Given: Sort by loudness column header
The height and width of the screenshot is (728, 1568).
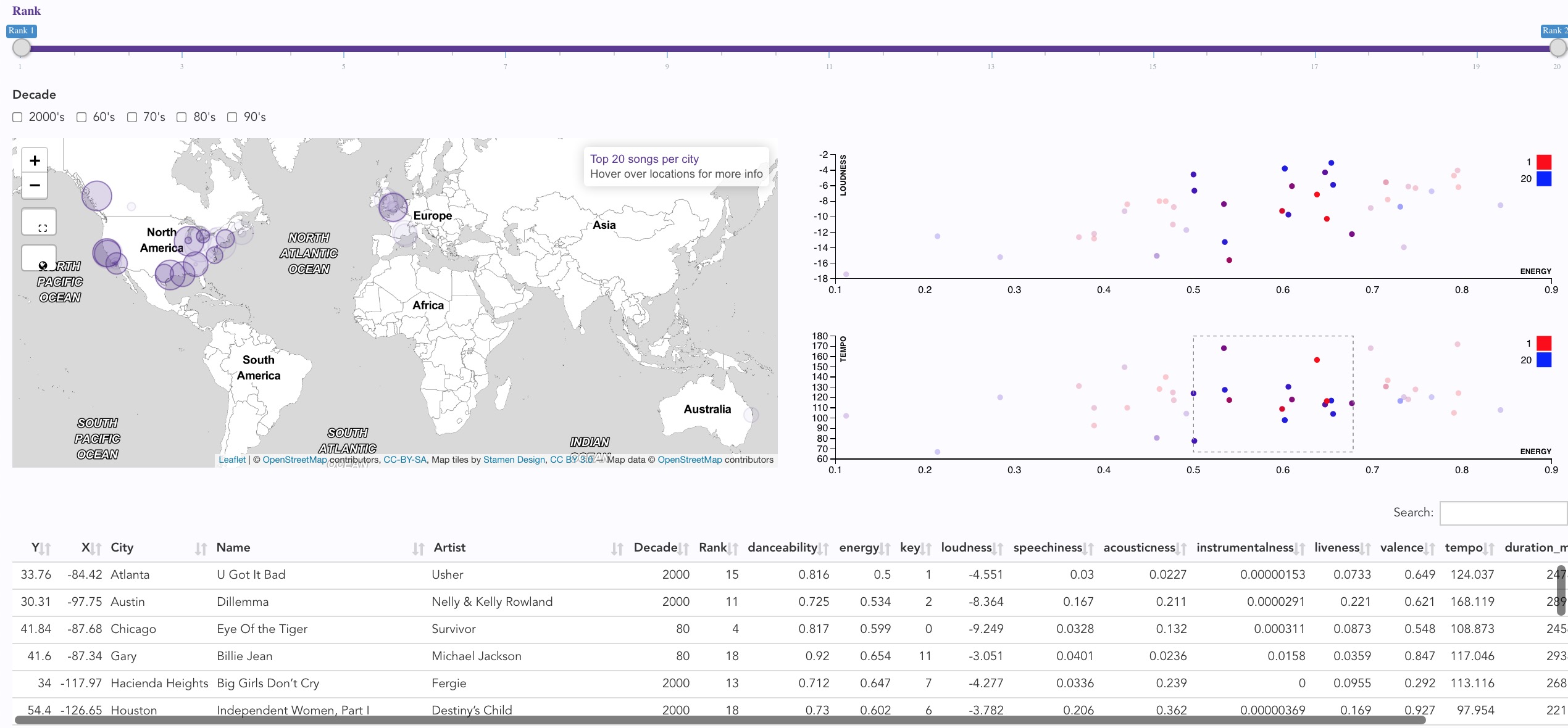Looking at the screenshot, I should coord(966,548).
